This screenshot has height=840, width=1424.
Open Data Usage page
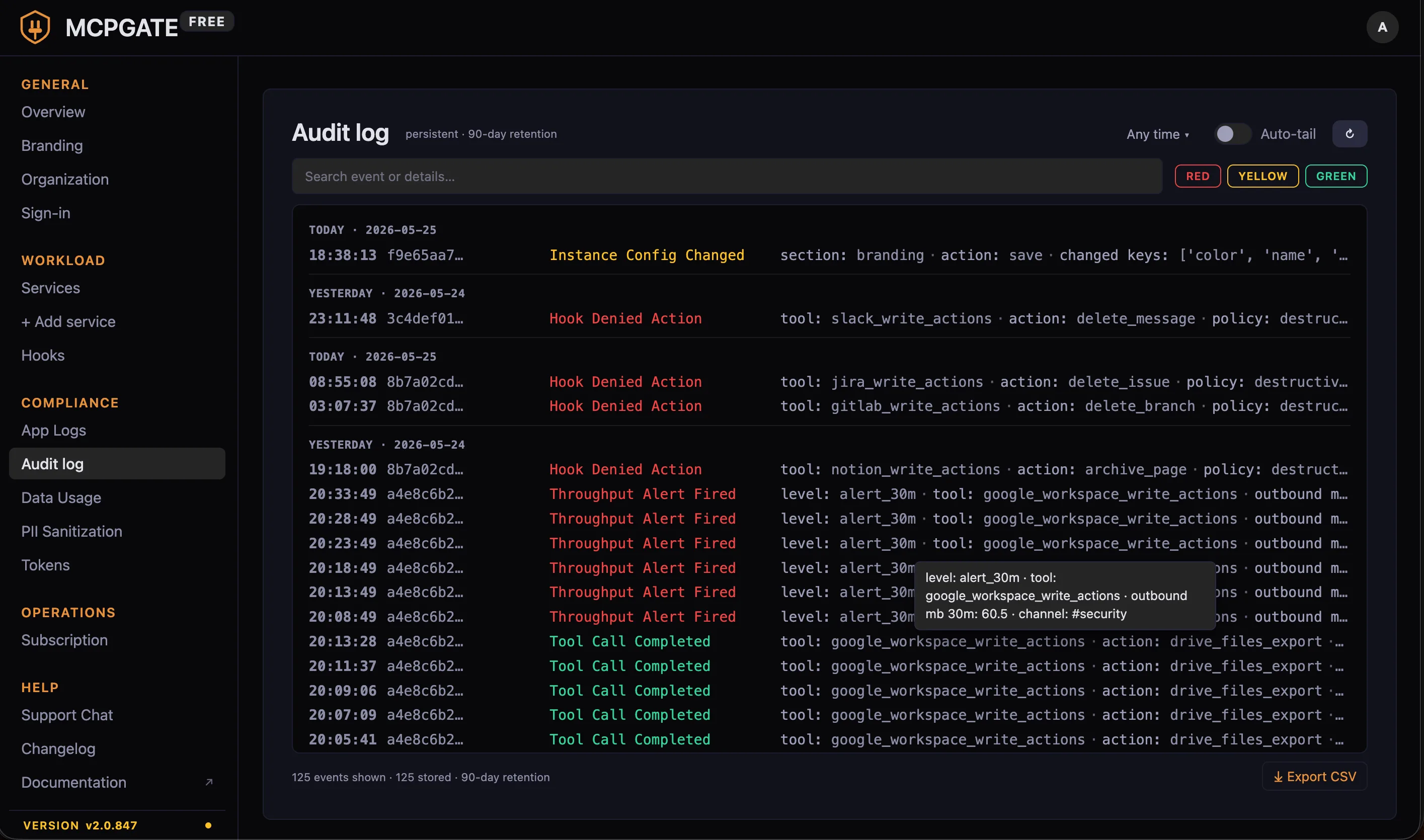pyautogui.click(x=61, y=497)
